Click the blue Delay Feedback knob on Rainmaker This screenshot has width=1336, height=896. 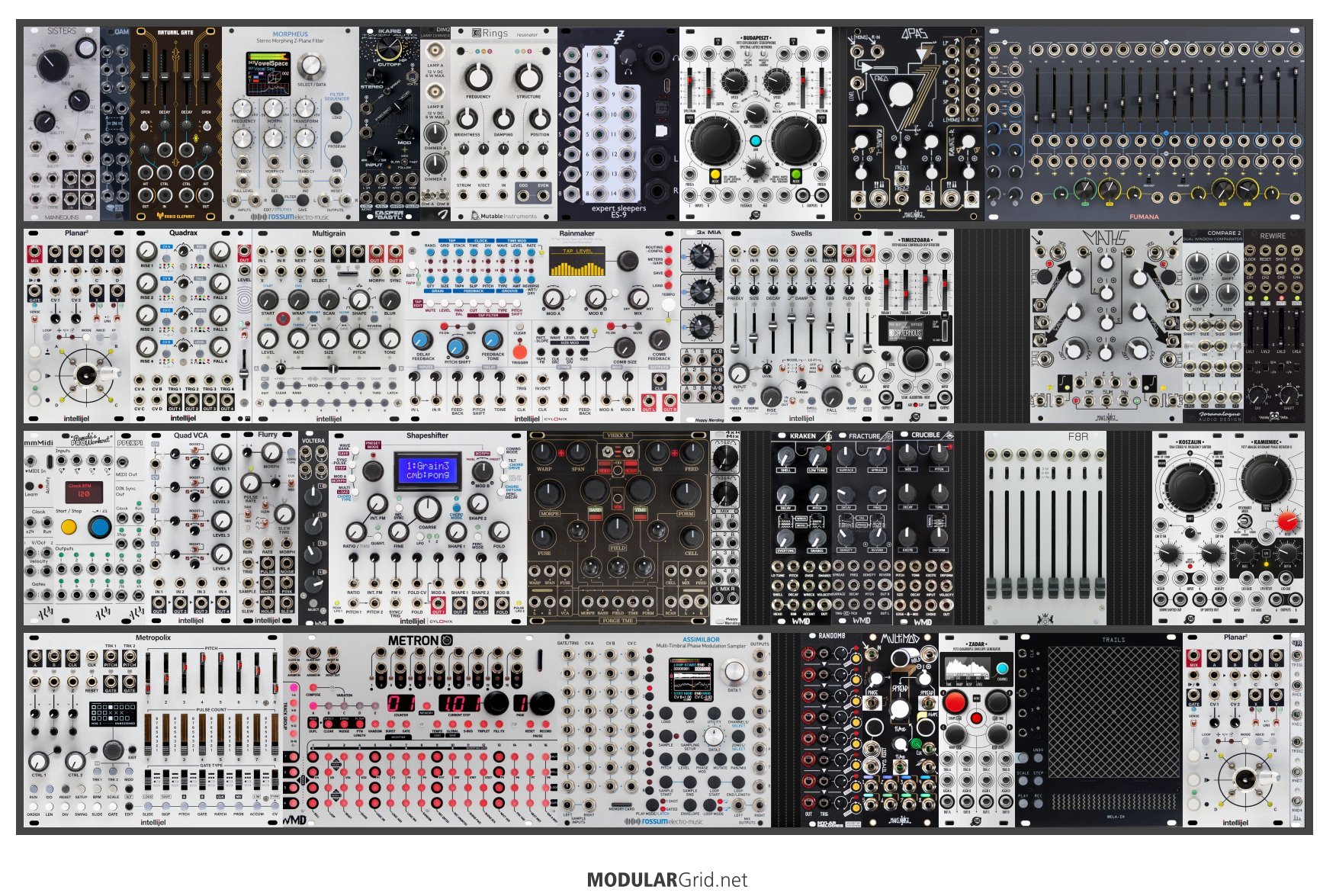[423, 340]
